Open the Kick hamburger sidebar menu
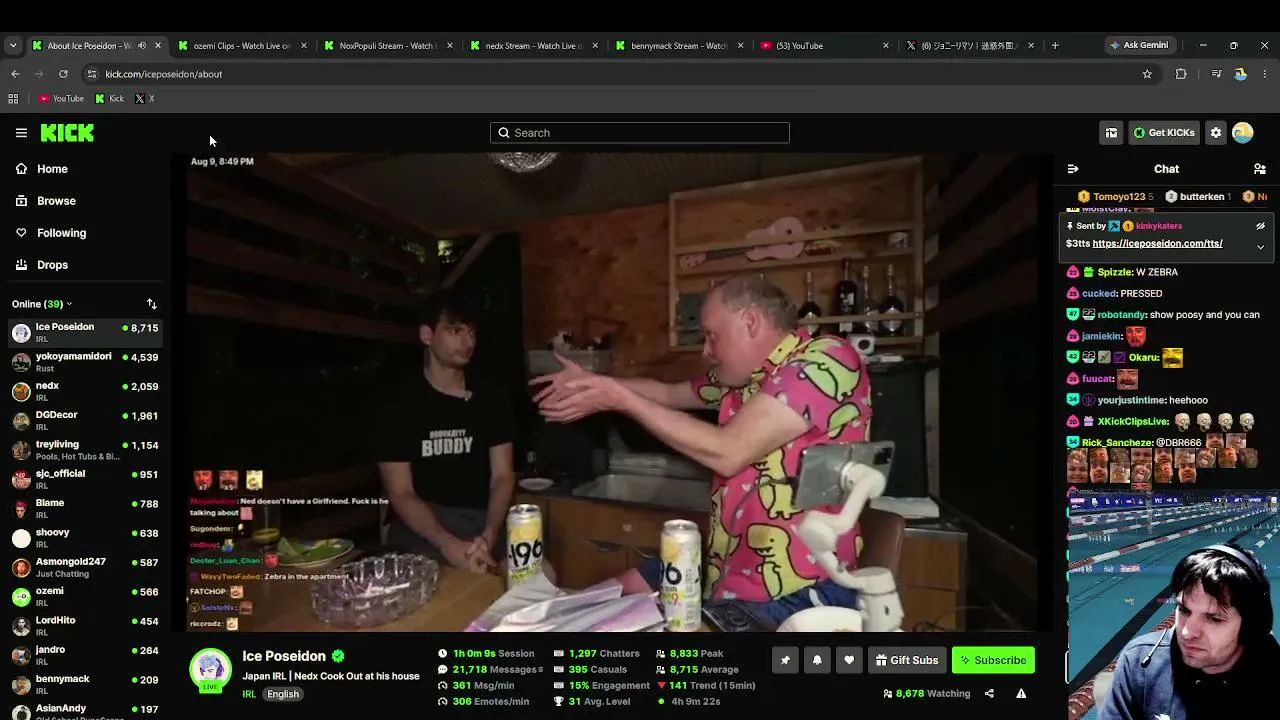 (21, 132)
